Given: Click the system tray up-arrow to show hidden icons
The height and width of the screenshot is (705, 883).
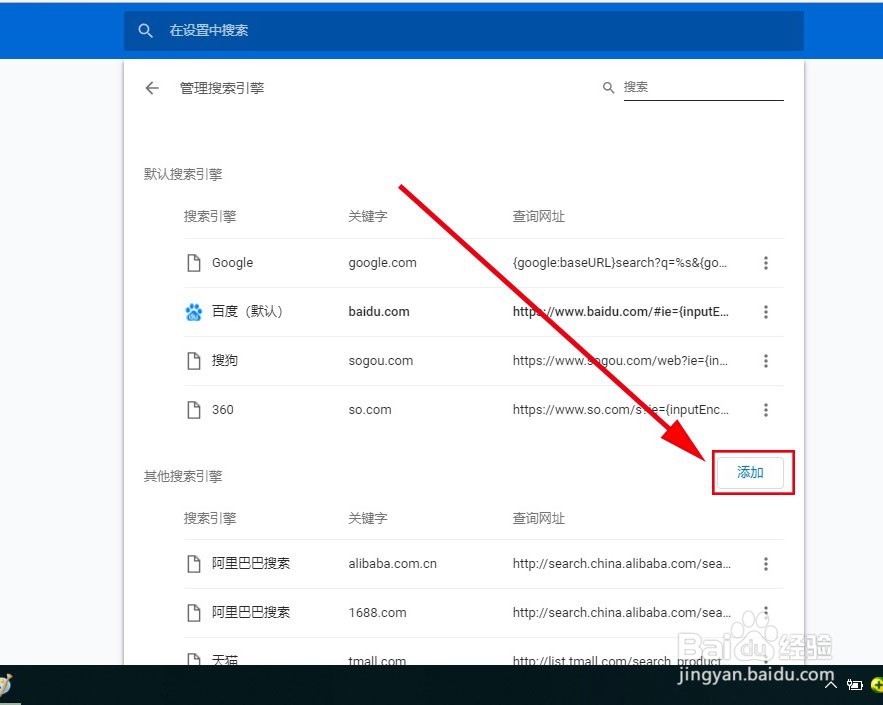Looking at the screenshot, I should pos(831,685).
